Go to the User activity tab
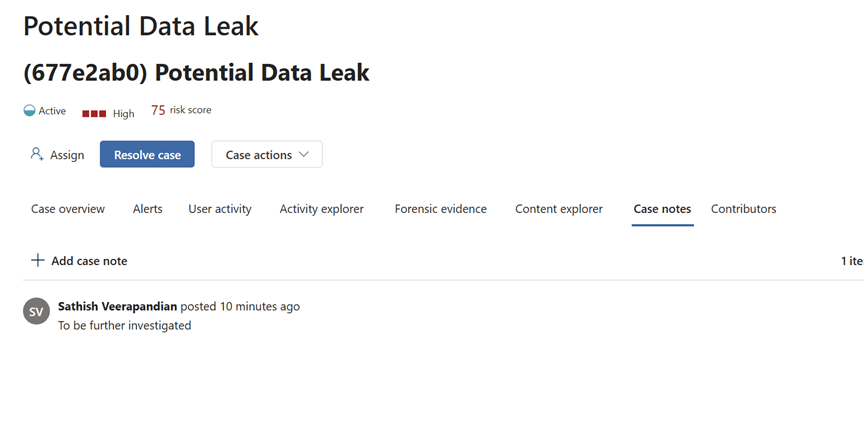Viewport: 864px width, 436px height. coord(220,209)
